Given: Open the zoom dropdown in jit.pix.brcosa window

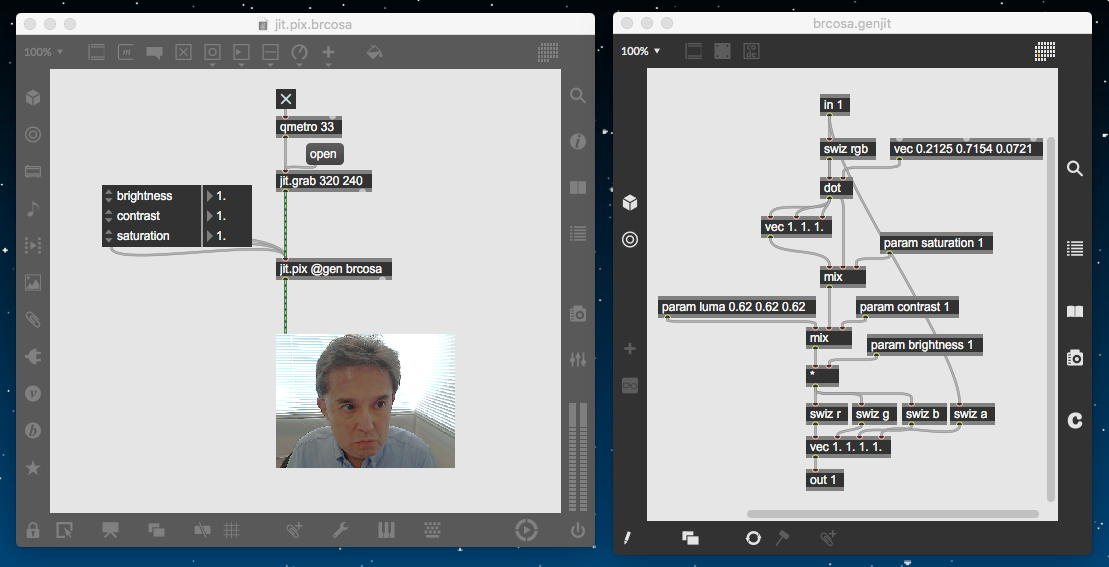Looking at the screenshot, I should [x=43, y=52].
